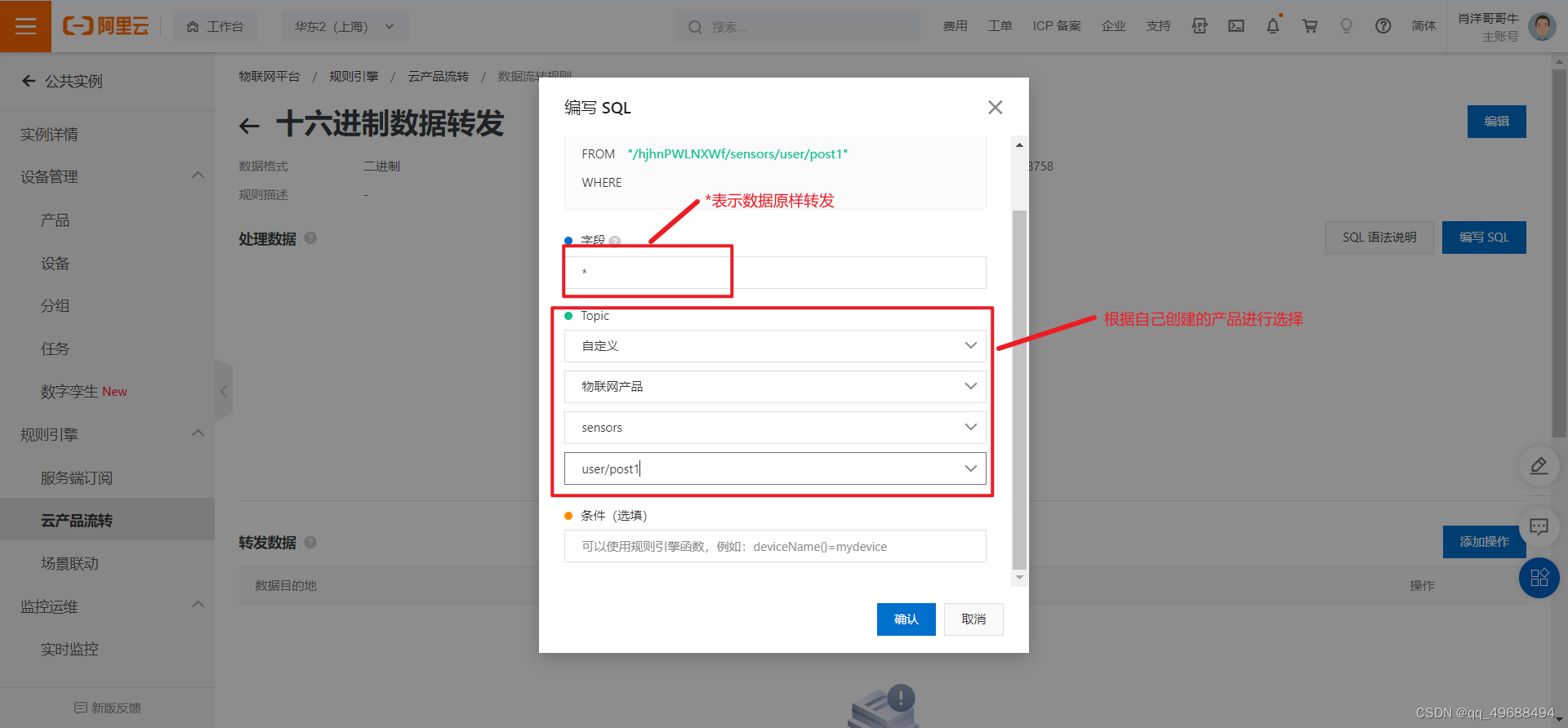This screenshot has height=728, width=1568.
Task: Click dialog scrollbar down arrow
Action: 1019,577
